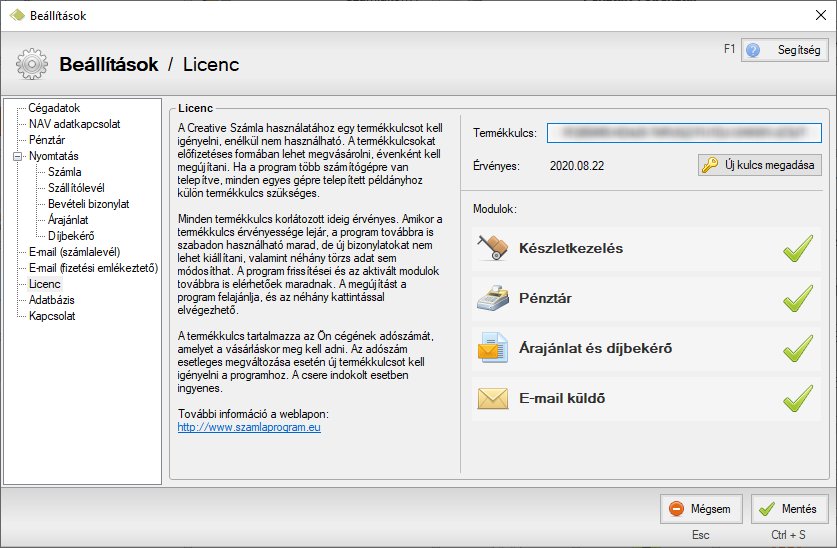The image size is (837, 548).
Task: Click the Pénztár module label
Action: 545,298
